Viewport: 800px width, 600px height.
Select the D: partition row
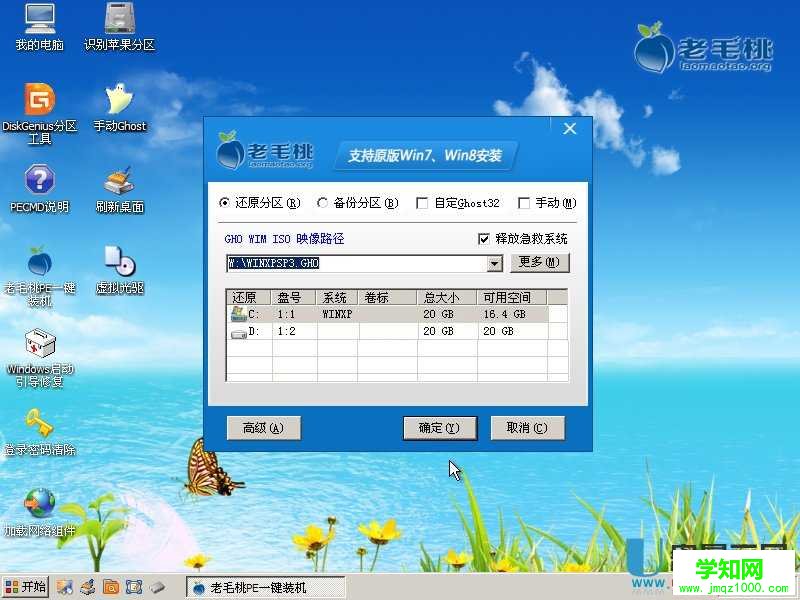[397, 332]
